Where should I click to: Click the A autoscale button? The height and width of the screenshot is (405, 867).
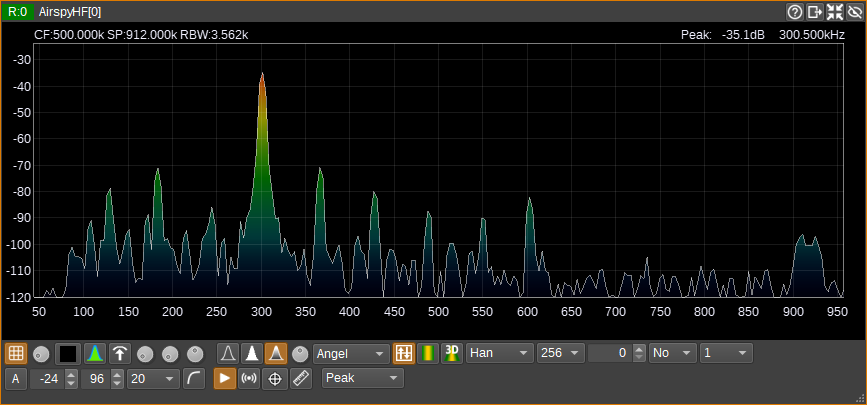(x=16, y=379)
